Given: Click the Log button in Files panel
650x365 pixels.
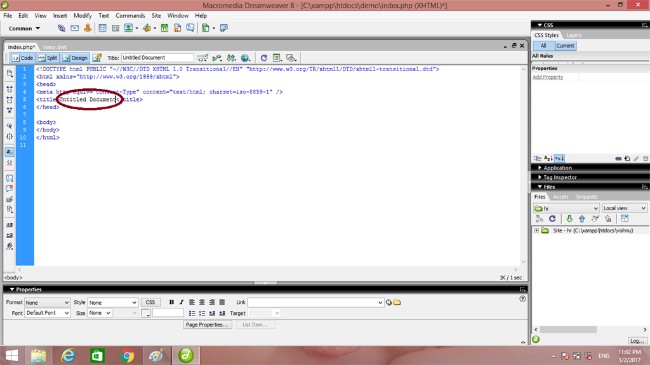Looking at the screenshot, I should [x=636, y=341].
